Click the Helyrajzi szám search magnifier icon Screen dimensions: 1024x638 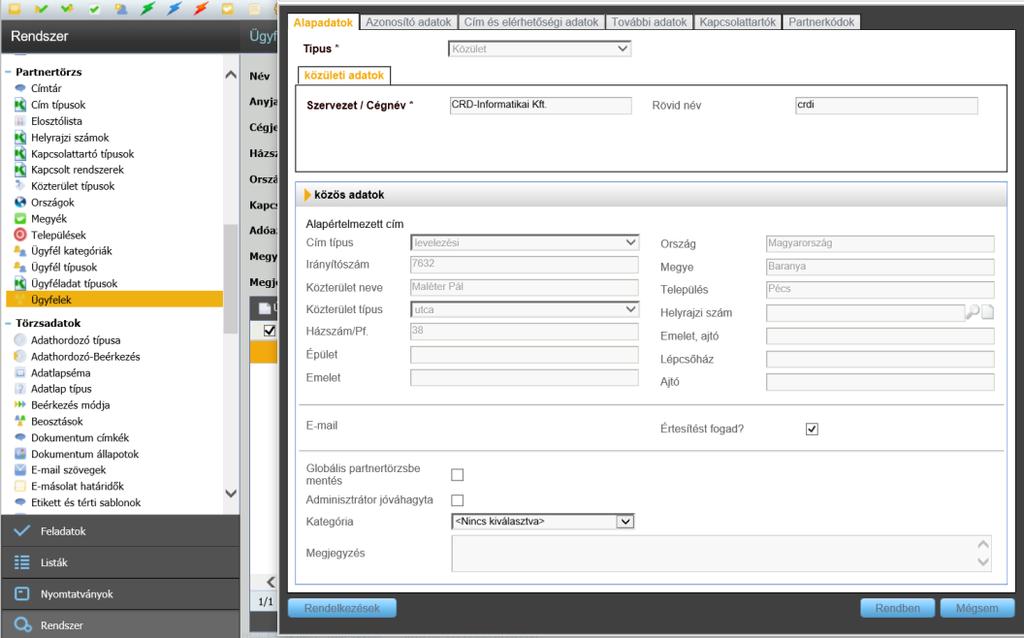(x=973, y=312)
